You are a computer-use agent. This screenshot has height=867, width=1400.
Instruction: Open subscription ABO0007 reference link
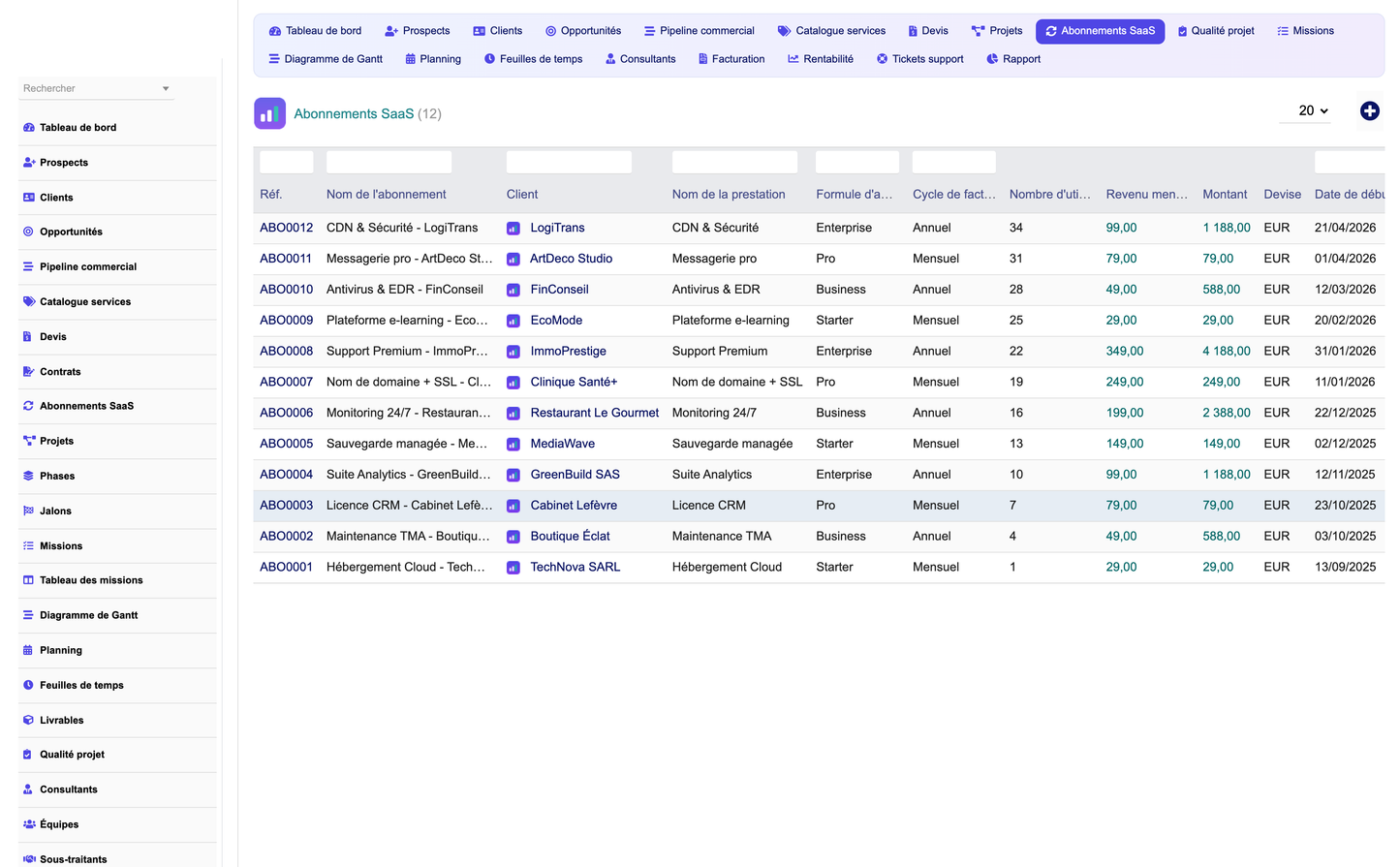tap(287, 382)
